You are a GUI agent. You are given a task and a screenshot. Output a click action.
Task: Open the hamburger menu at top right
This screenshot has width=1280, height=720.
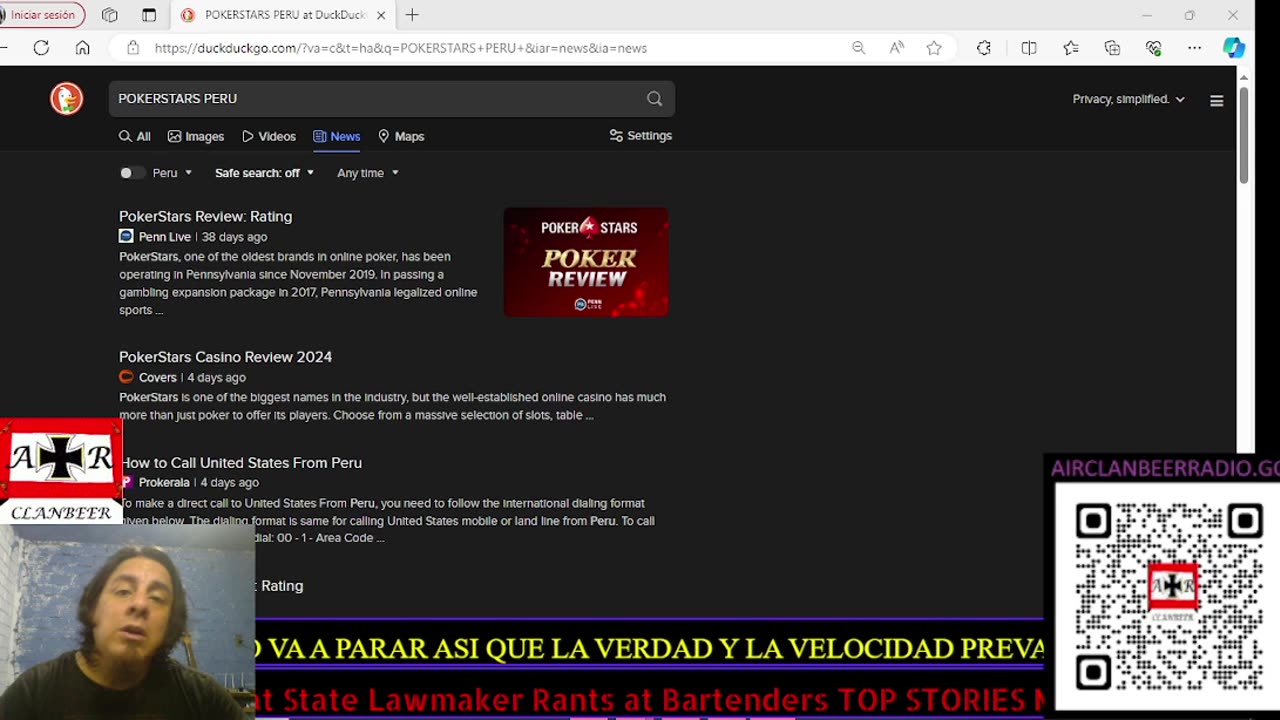pos(1216,100)
